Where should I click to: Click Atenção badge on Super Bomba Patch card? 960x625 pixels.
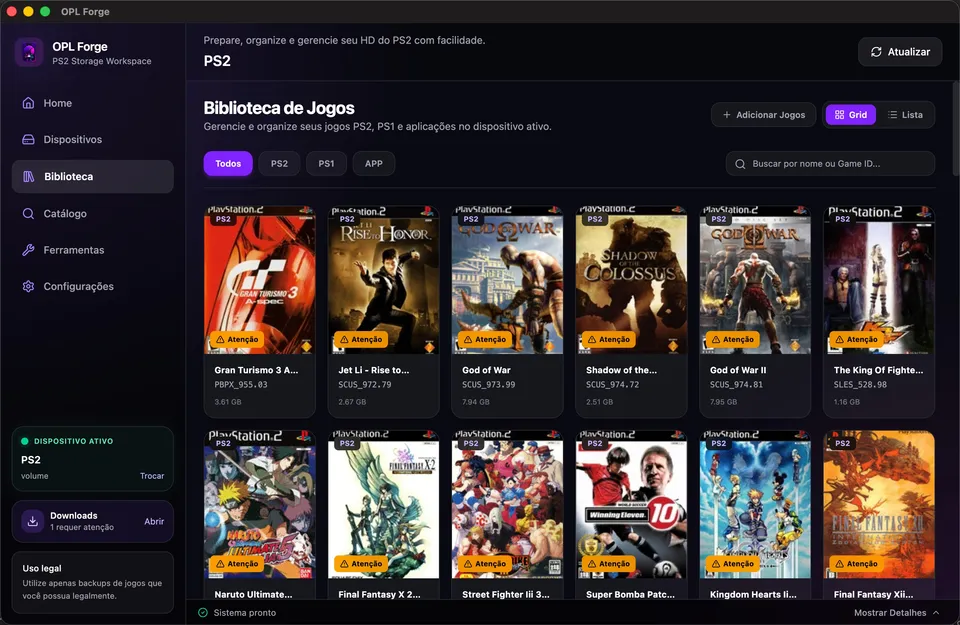609,564
